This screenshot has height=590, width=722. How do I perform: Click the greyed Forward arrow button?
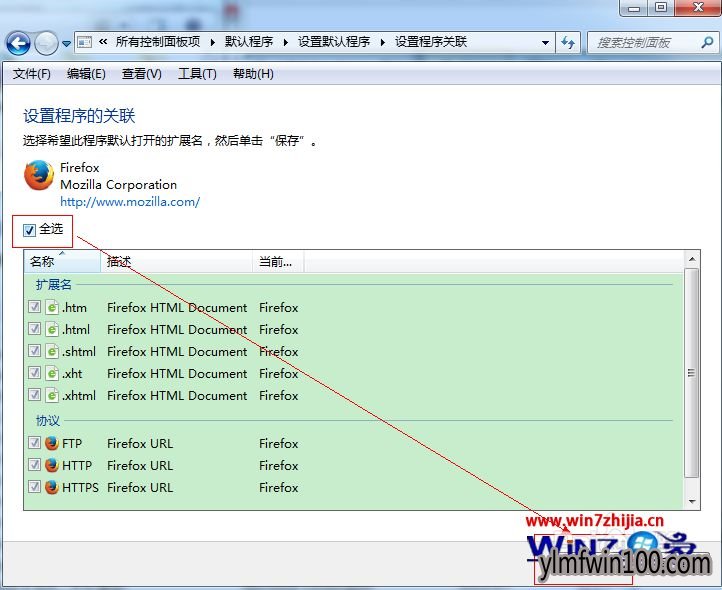pos(46,44)
